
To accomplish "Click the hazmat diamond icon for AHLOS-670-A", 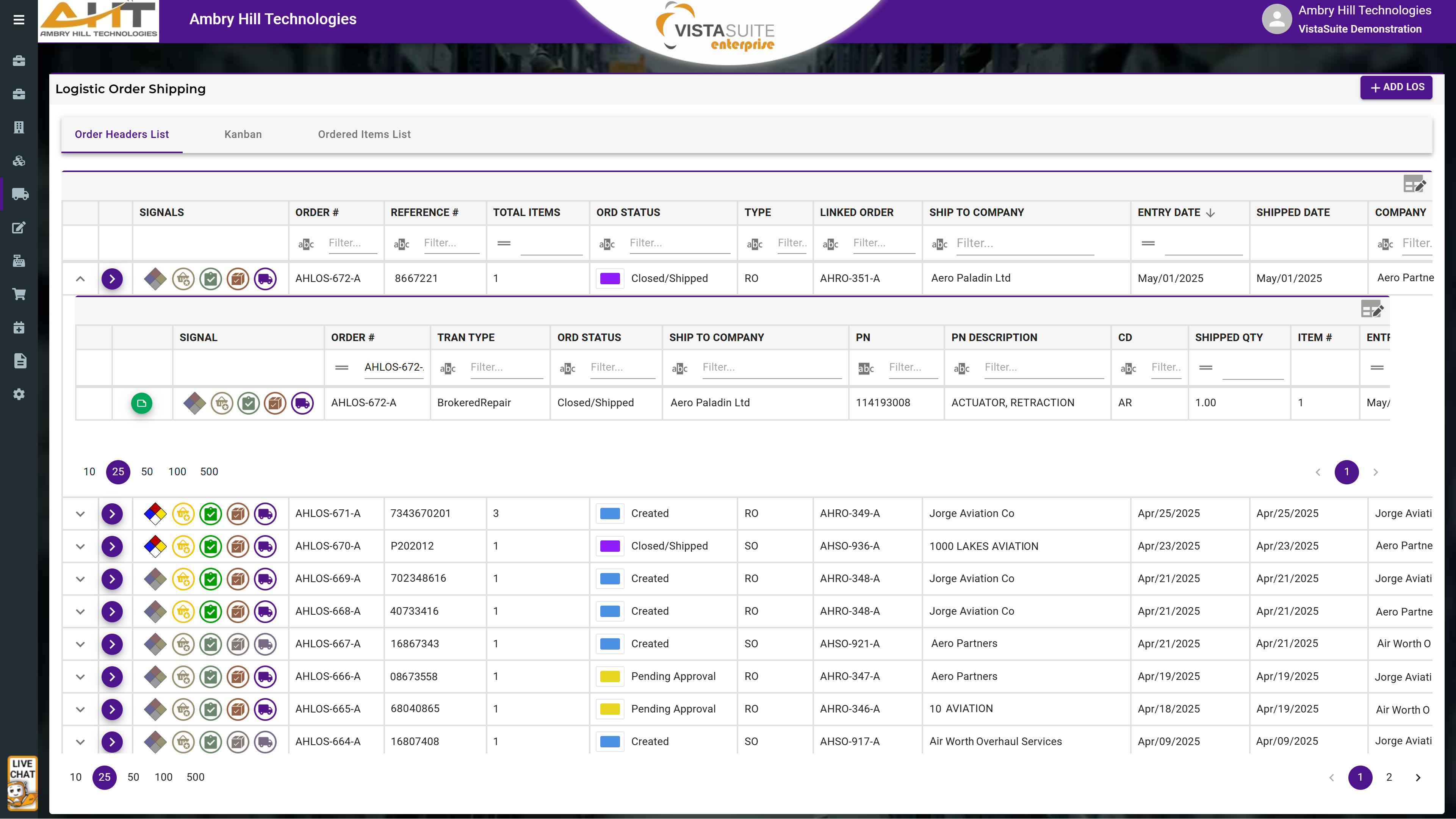I will [155, 546].
